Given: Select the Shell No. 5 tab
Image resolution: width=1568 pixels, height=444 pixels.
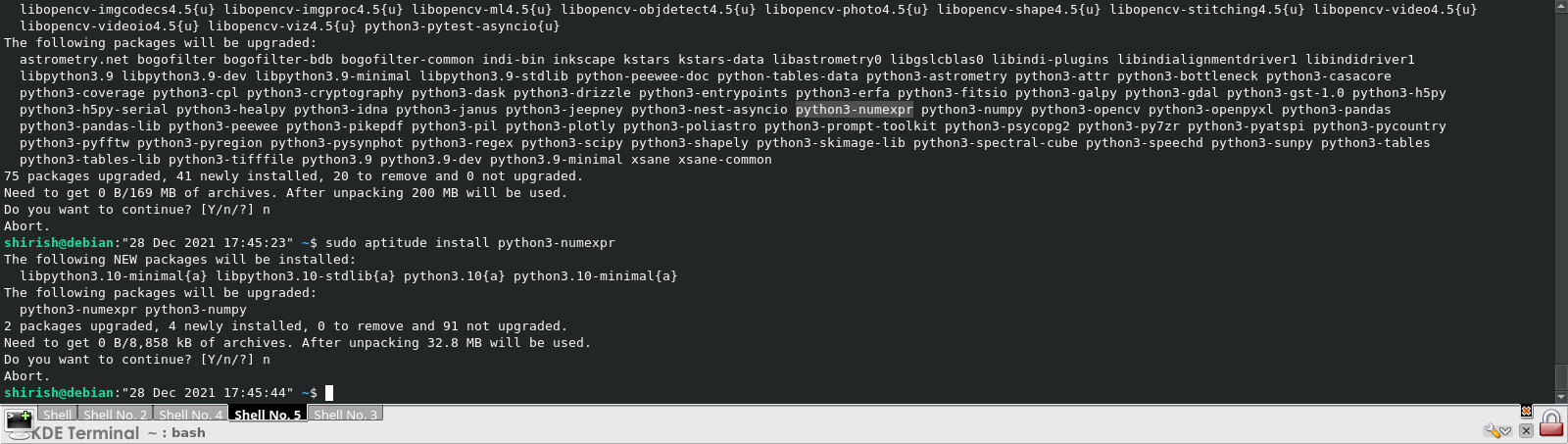Looking at the screenshot, I should tap(268, 415).
